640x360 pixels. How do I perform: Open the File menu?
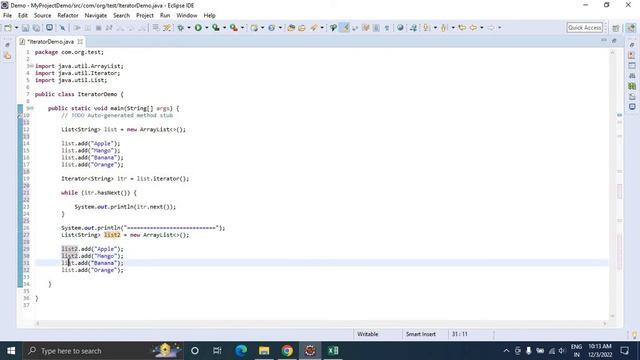pyautogui.click(x=7, y=16)
